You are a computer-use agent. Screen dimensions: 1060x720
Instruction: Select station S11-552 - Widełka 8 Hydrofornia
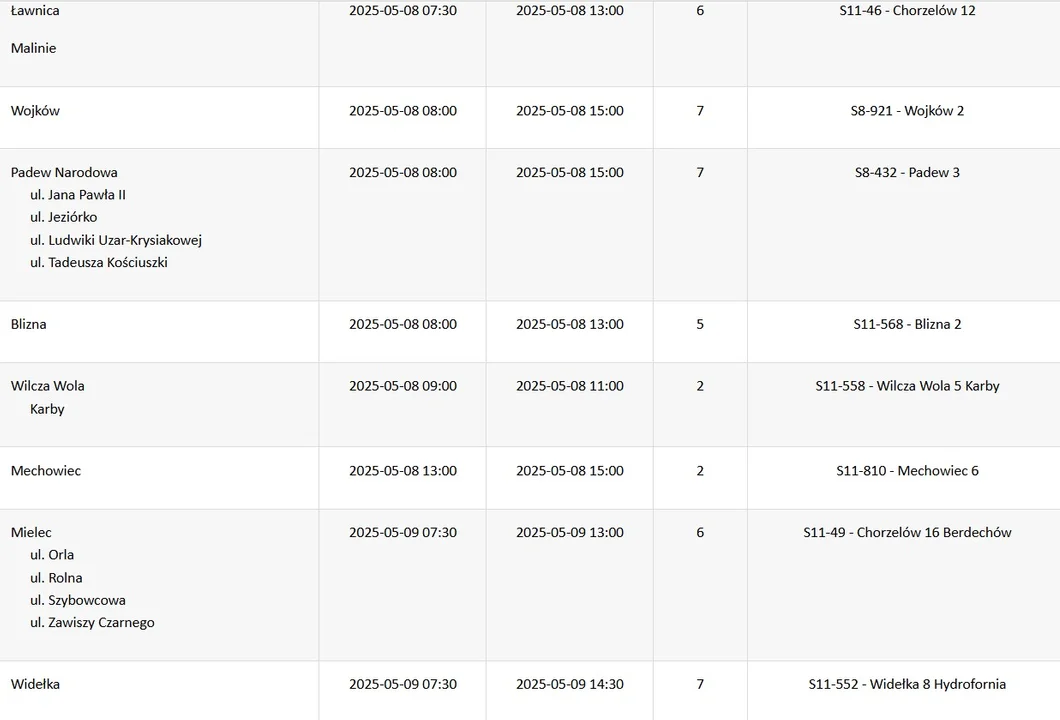pyautogui.click(x=907, y=684)
